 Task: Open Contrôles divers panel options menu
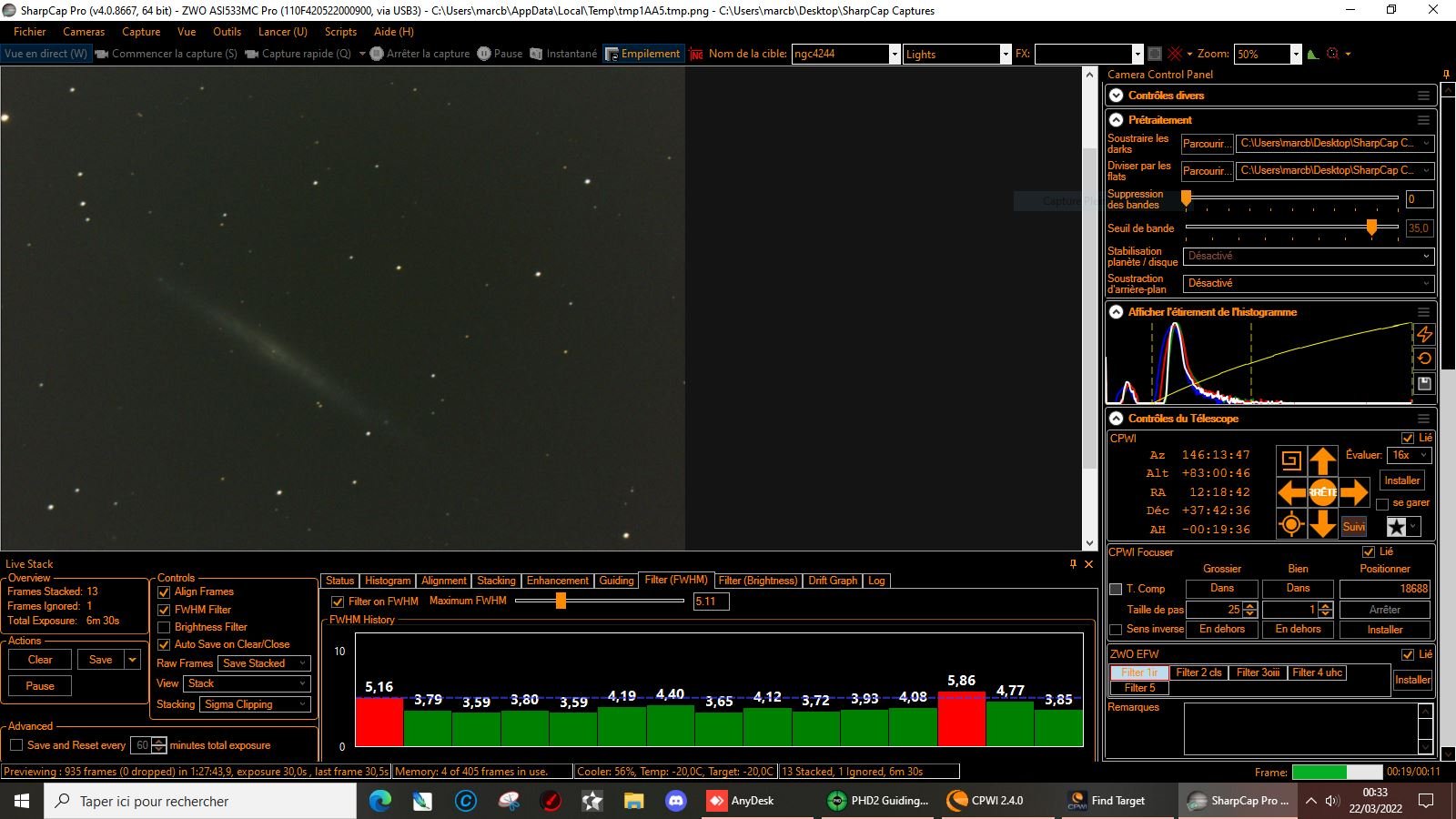click(1423, 96)
